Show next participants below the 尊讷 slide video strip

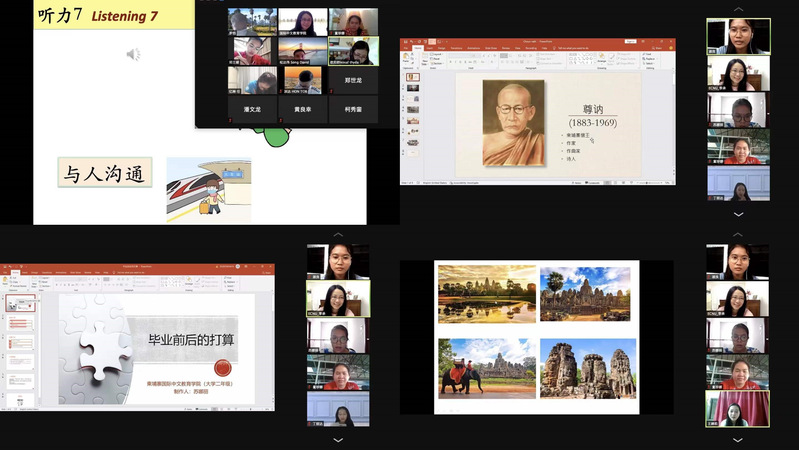(738, 213)
